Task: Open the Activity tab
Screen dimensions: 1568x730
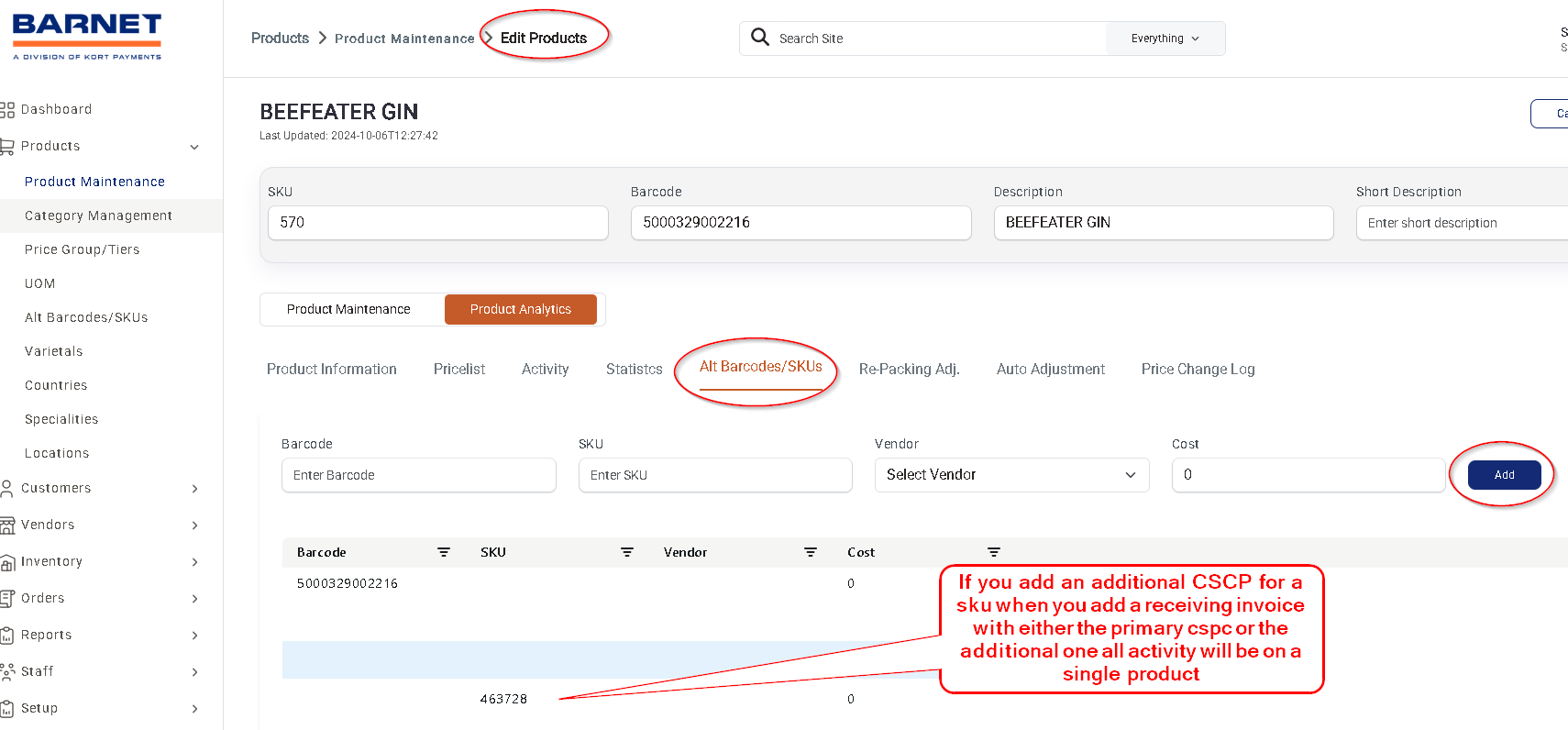Action: (546, 369)
